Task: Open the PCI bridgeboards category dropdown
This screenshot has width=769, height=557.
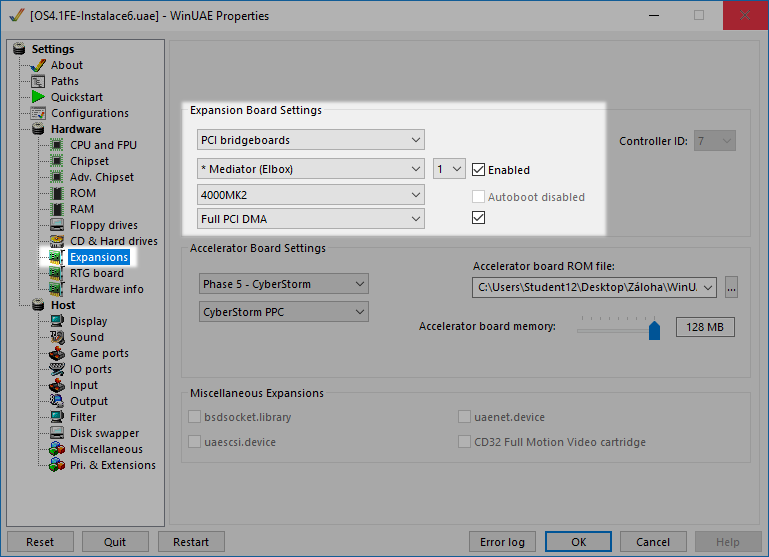Action: (311, 140)
